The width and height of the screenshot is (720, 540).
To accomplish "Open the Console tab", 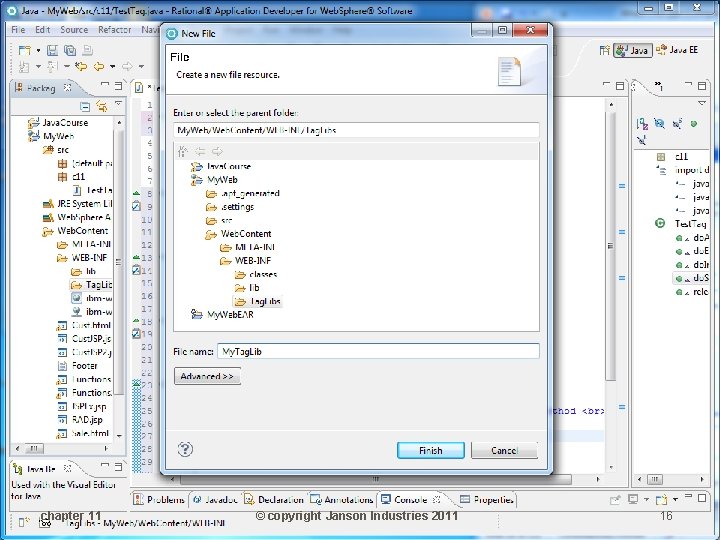I will tap(411, 499).
